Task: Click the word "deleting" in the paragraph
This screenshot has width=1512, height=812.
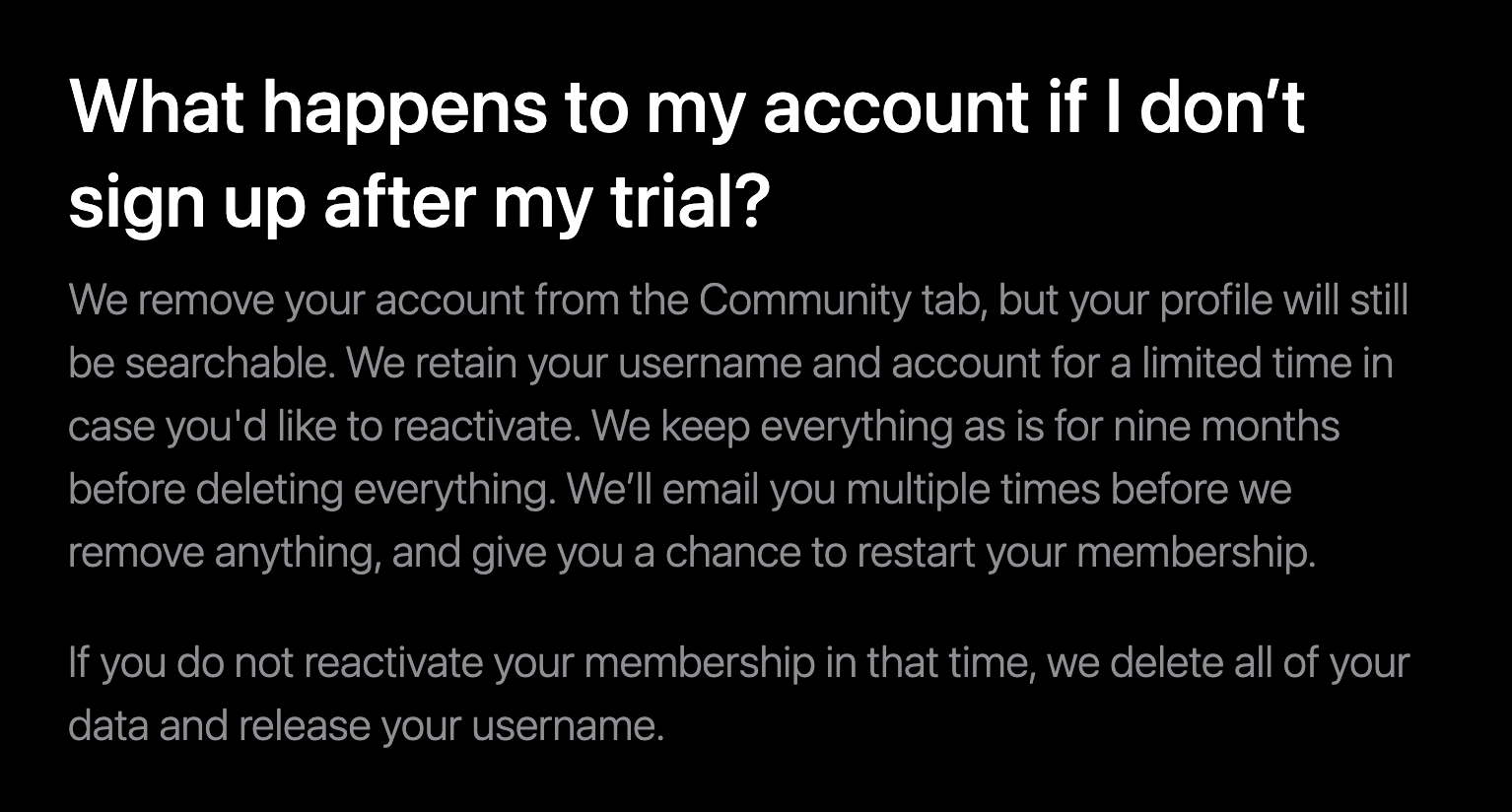Action: [x=269, y=490]
